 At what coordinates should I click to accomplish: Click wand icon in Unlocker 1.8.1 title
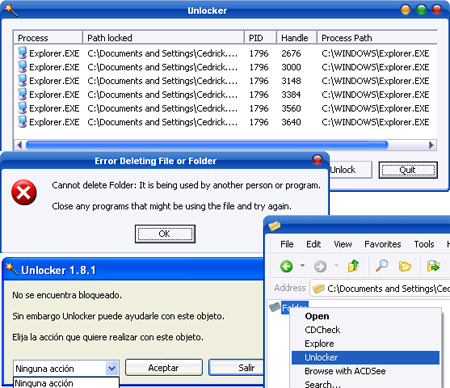tap(12, 269)
